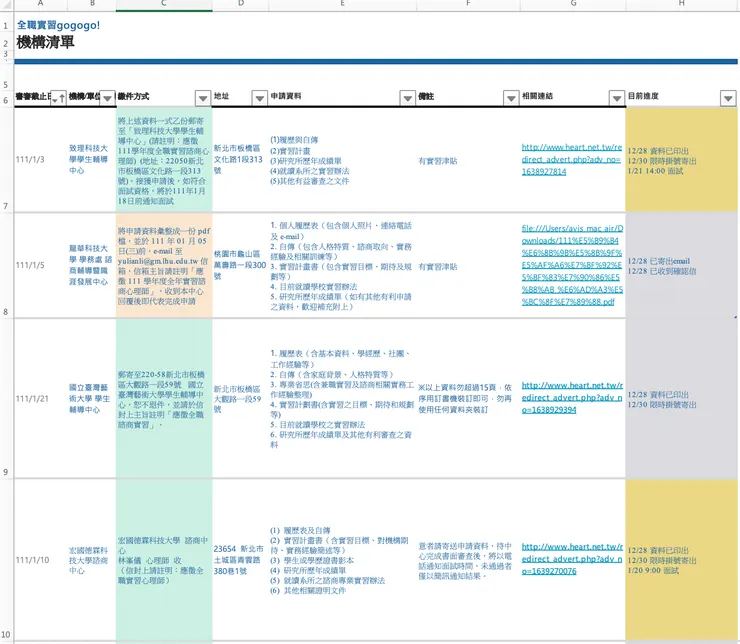Select application materials cell starting 1. 個人履歷表
740x644 pixels.
342,266
